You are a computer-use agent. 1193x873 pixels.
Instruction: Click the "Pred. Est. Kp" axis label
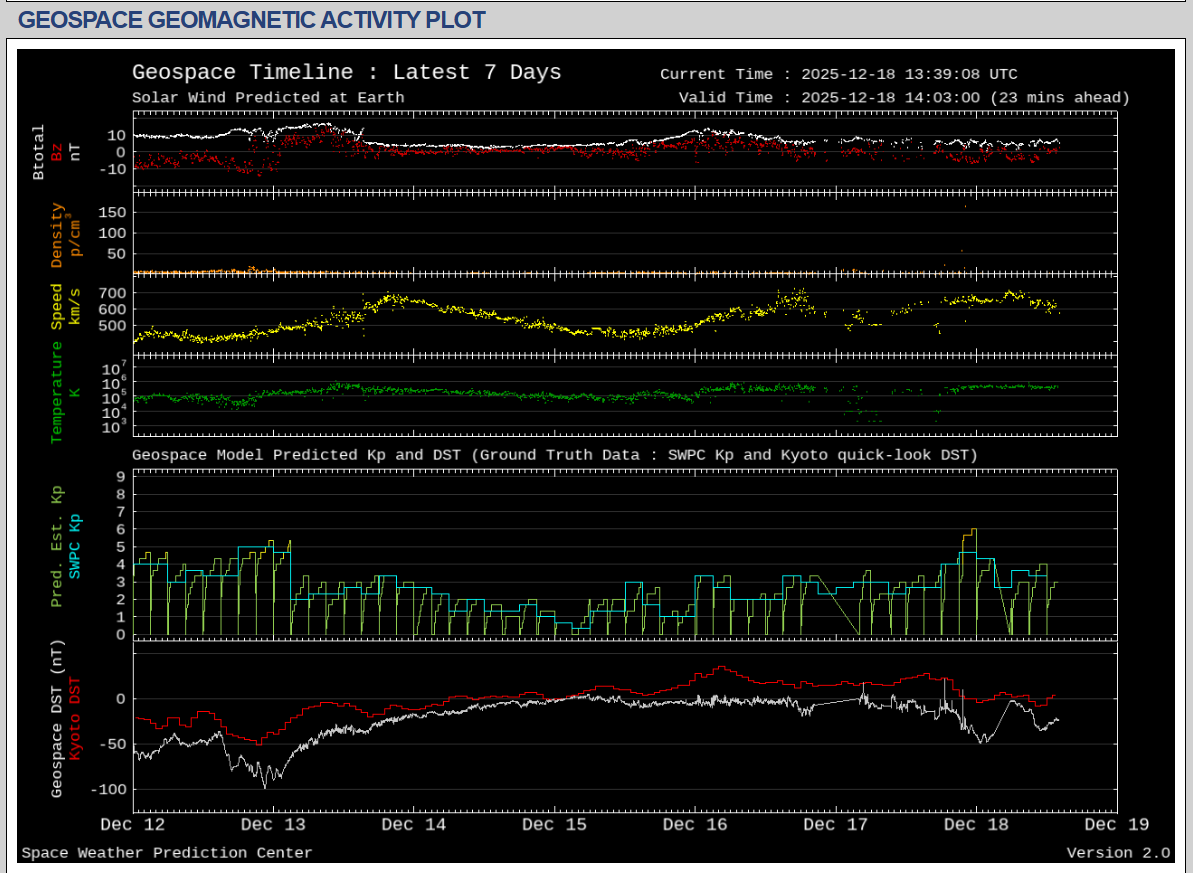point(57,546)
